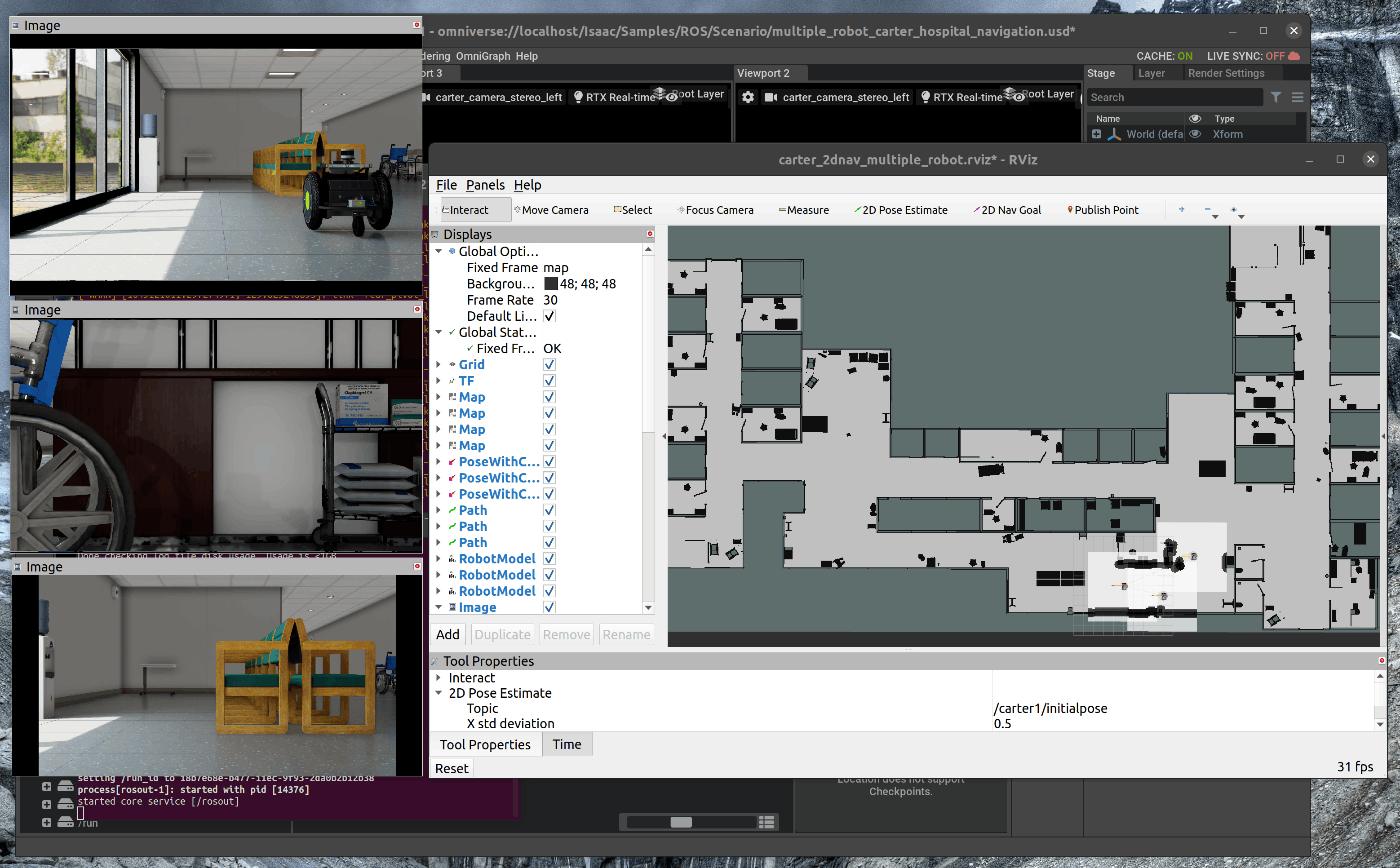Viewport: 1400px width, 868px height.
Task: Select the 2D Nav Goal tool
Action: [1007, 210]
